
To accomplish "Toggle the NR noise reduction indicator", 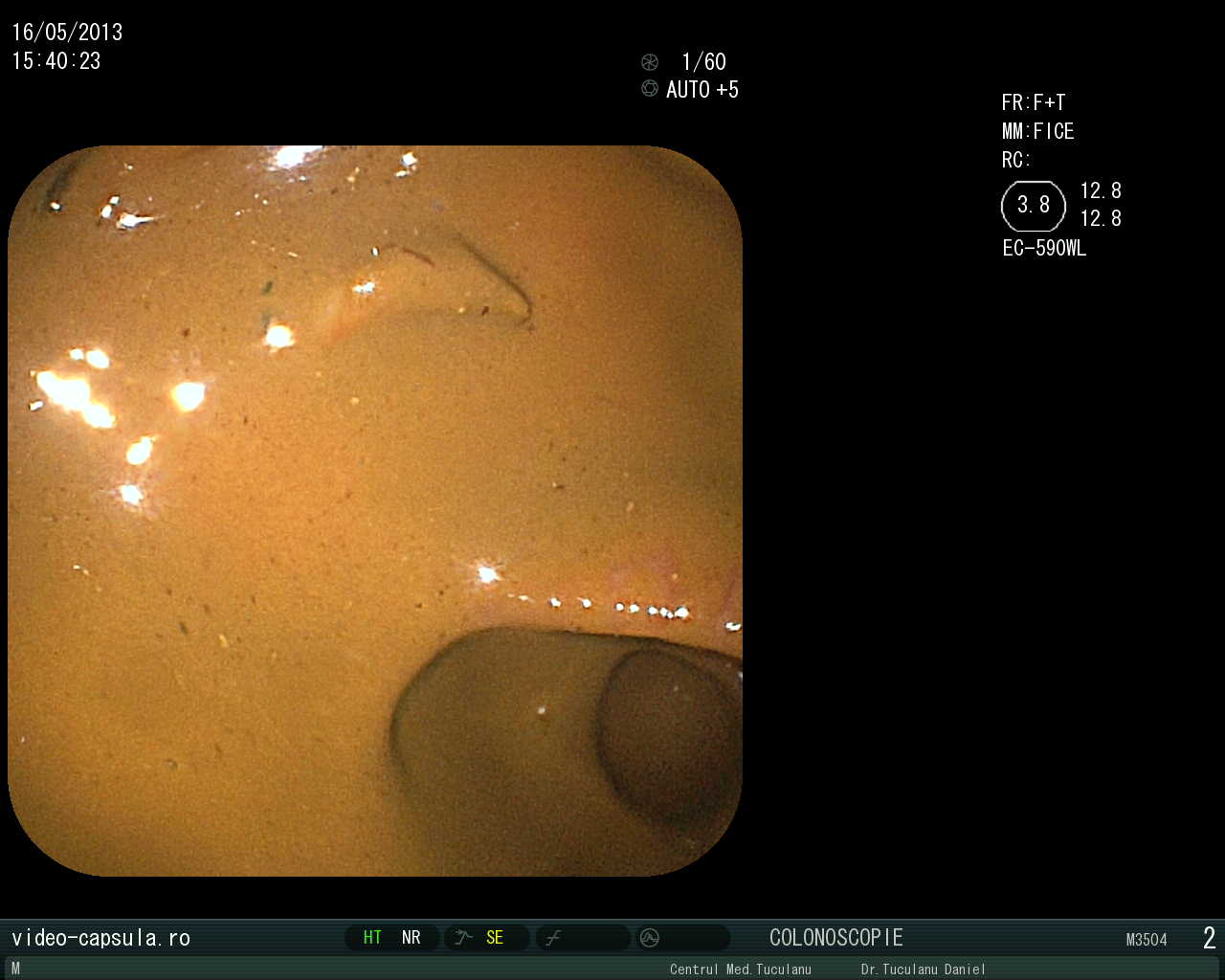I will (x=412, y=938).
